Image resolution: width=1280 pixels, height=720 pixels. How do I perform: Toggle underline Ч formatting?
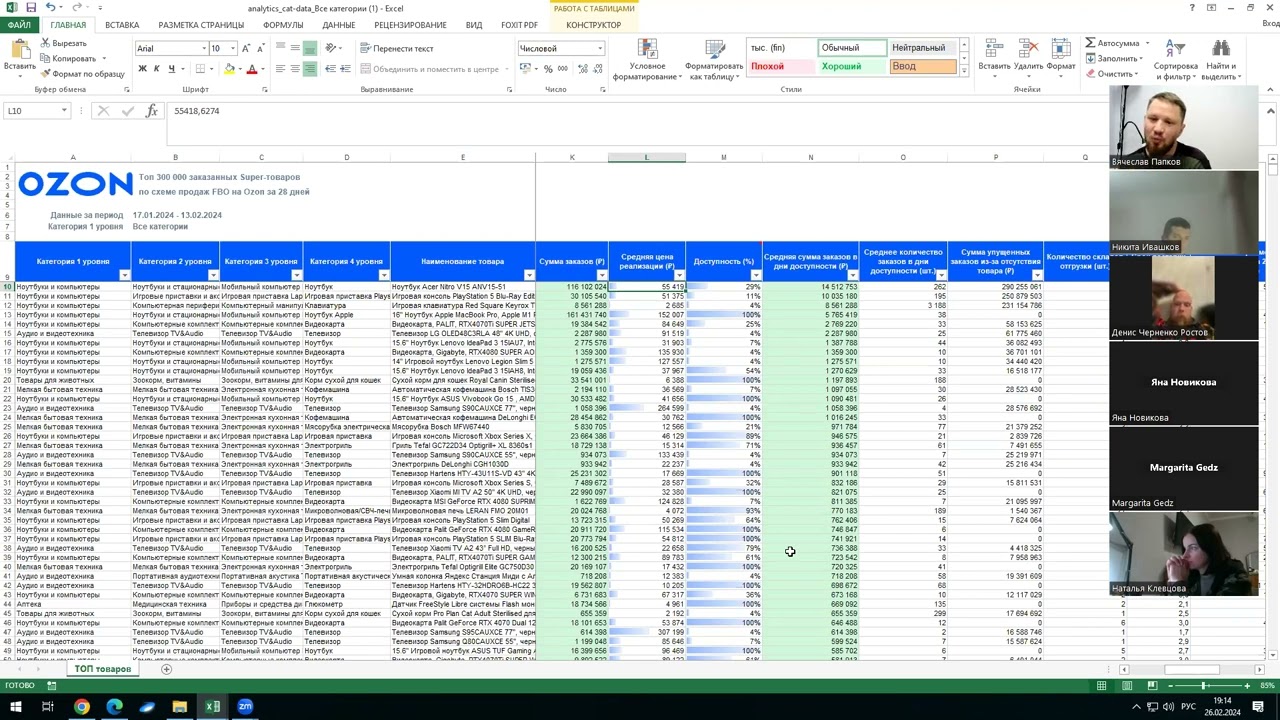tap(171, 69)
